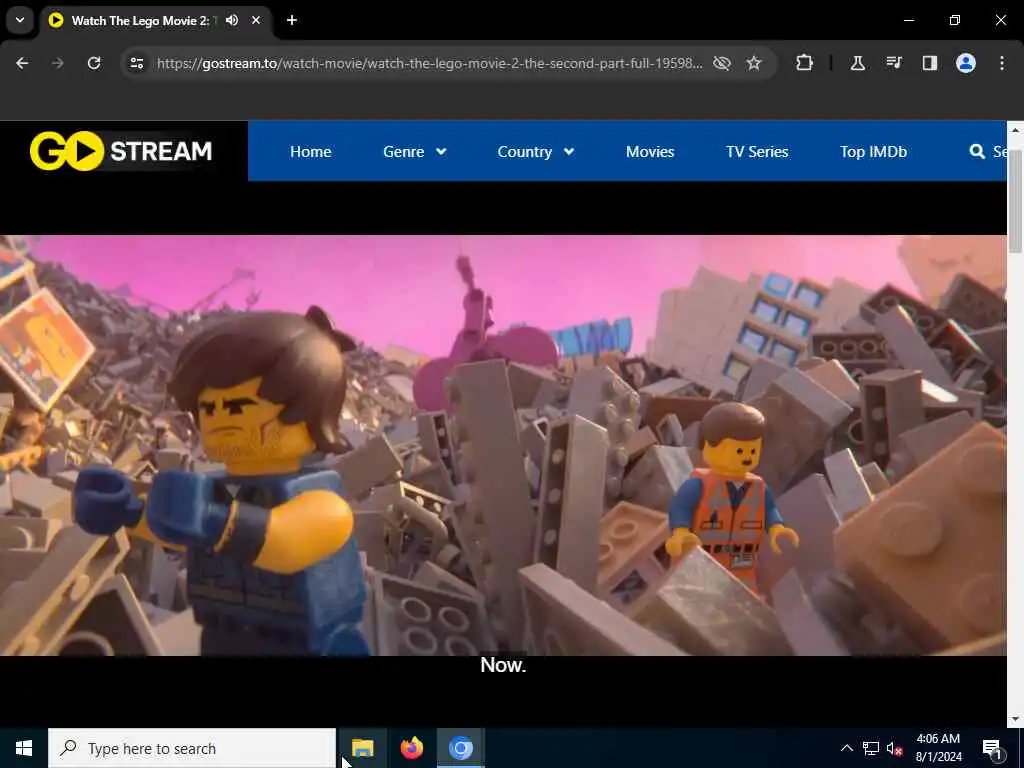Screen dimensions: 1024x768
Task: Click the network status tray icon
Action: click(x=871, y=748)
